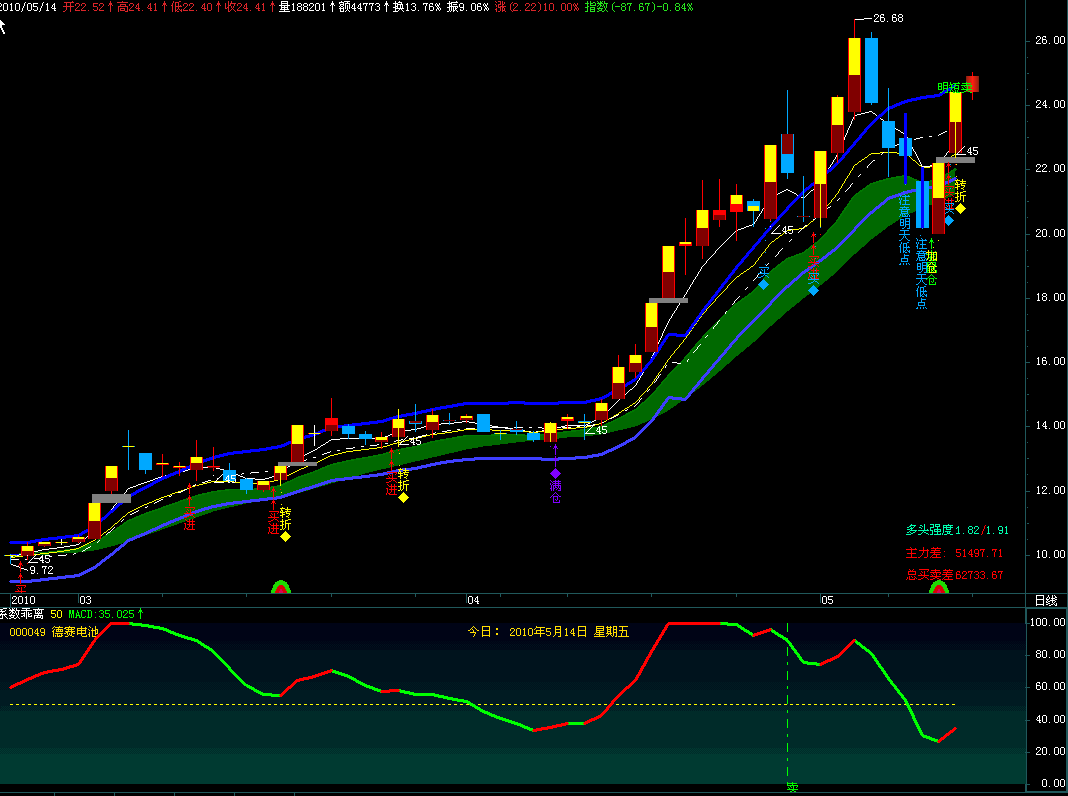This screenshot has height=796, width=1068.
Task: Select the green 明短卖 sell signal label
Action: tap(953, 87)
